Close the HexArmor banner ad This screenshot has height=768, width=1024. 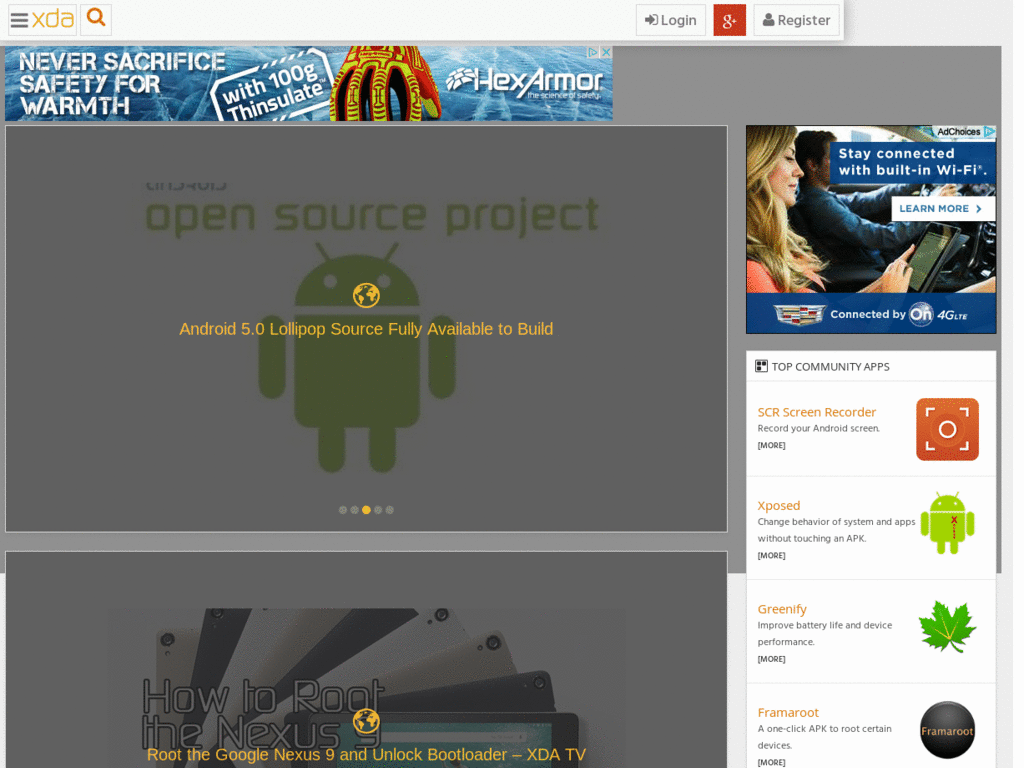pyautogui.click(x=606, y=52)
